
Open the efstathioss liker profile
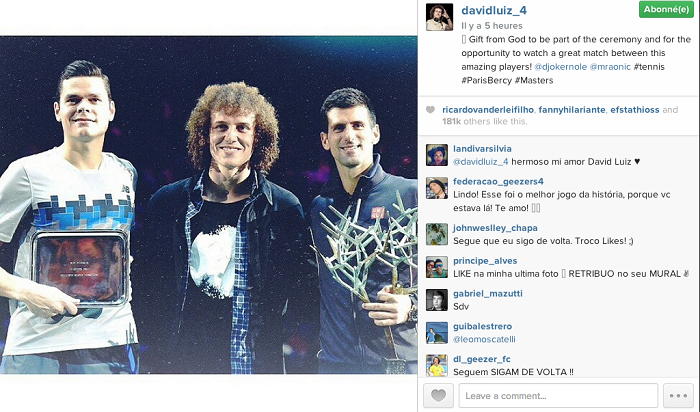click(635, 110)
